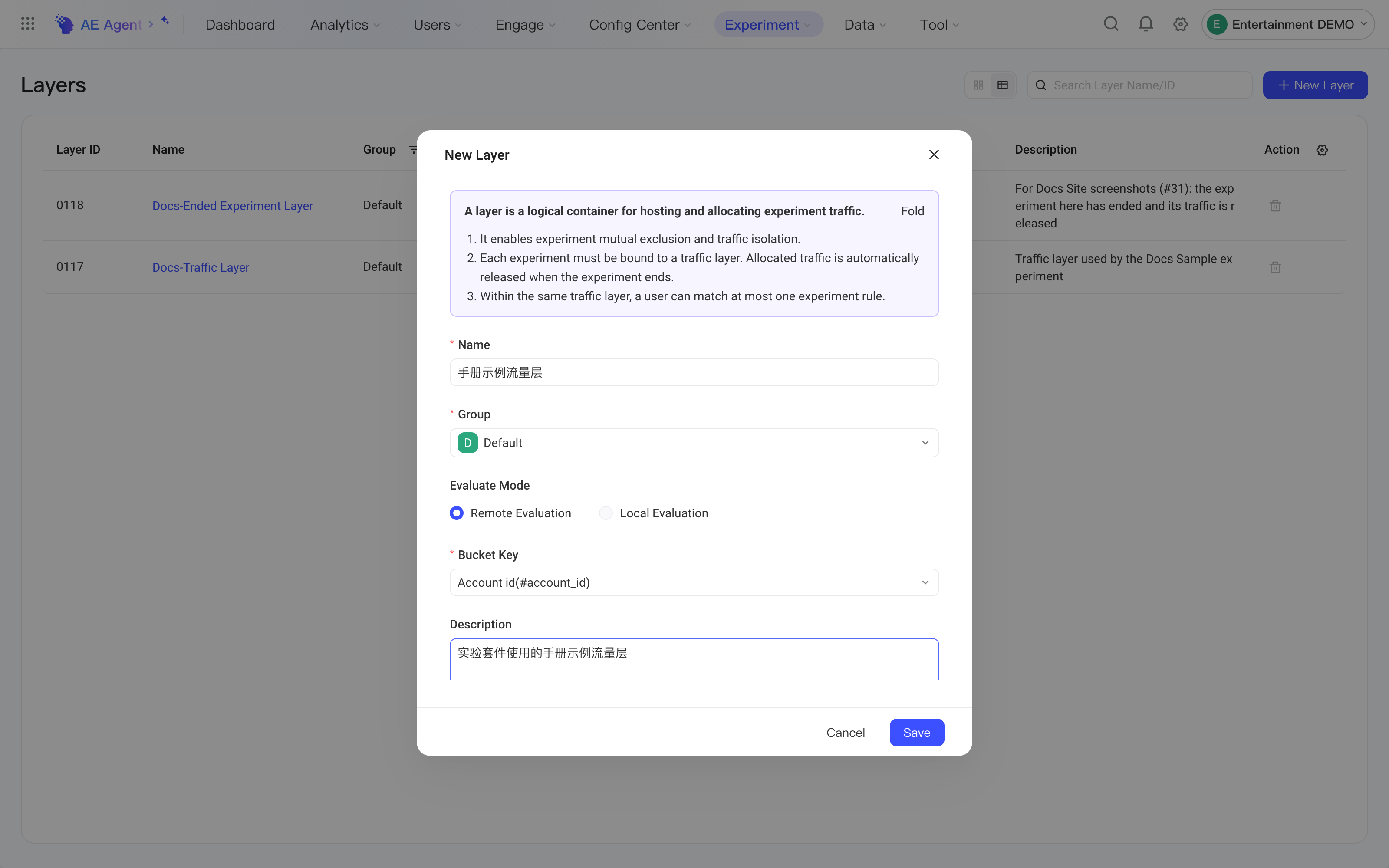The height and width of the screenshot is (868, 1389).
Task: Open Docs-Ended Experiment Layer link
Action: [233, 206]
